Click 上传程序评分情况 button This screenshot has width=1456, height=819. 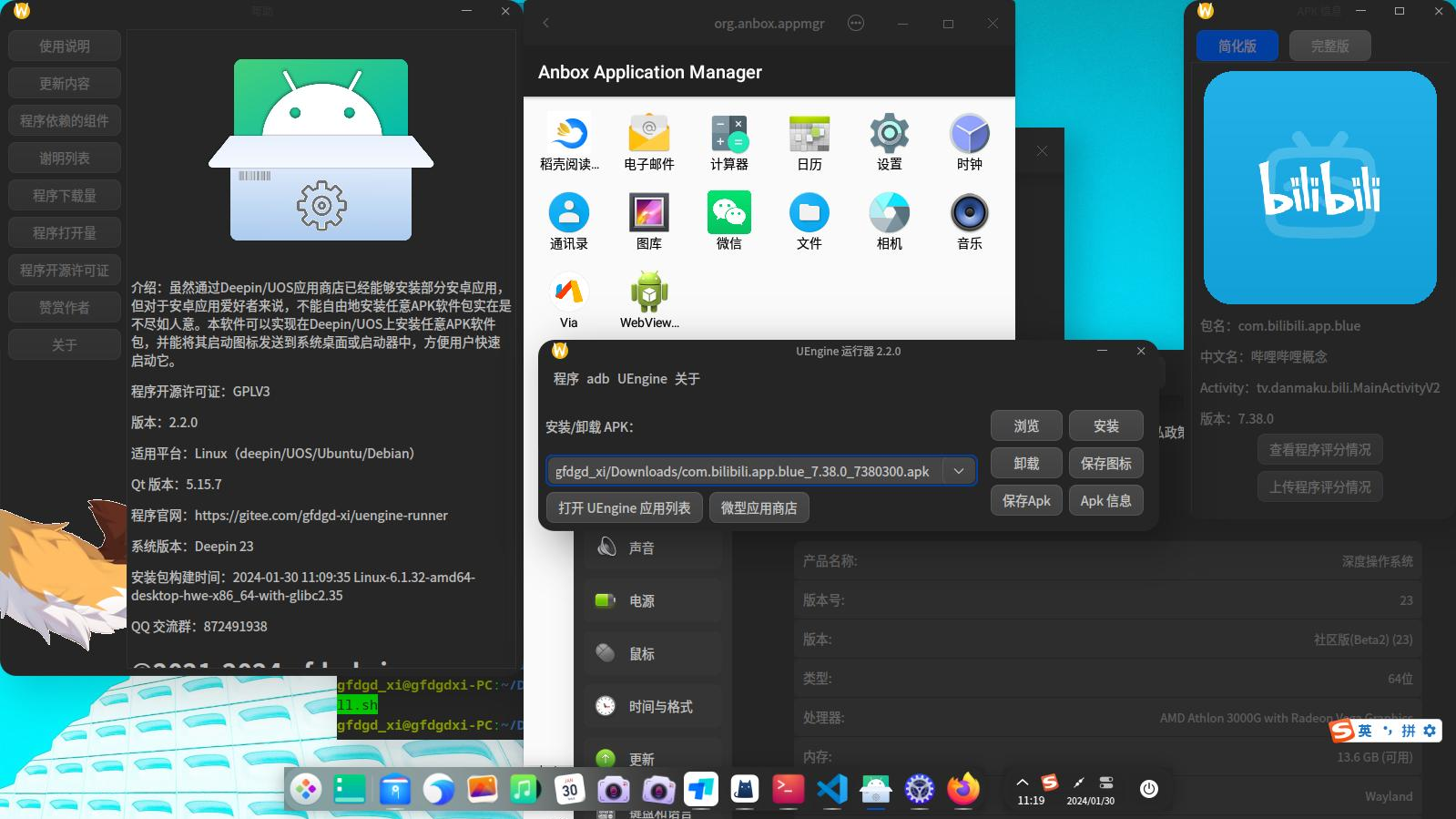pyautogui.click(x=1320, y=487)
